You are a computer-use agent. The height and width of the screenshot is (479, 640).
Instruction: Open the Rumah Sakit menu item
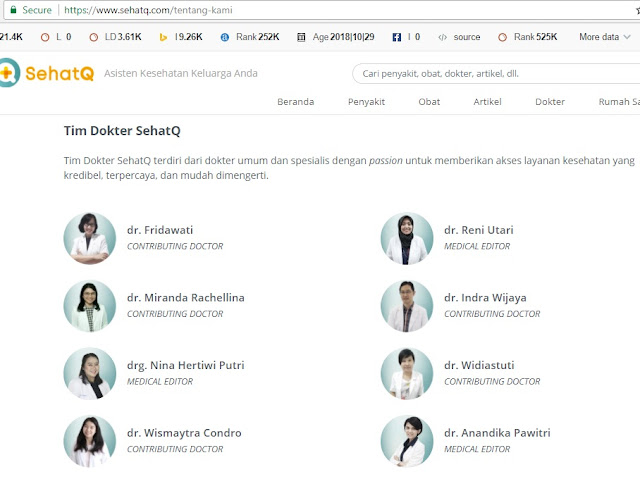pos(619,102)
